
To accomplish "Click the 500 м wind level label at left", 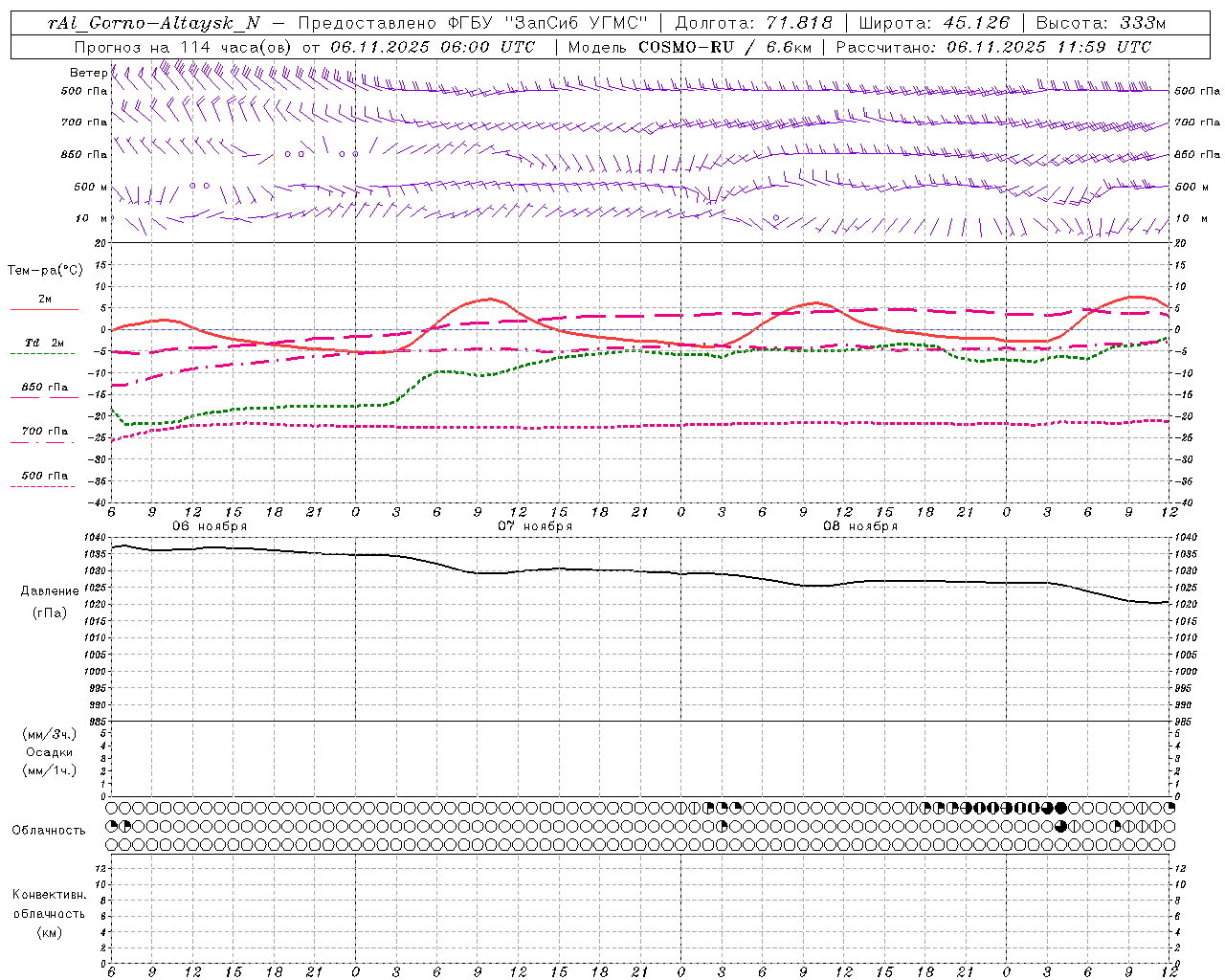I will (x=90, y=187).
